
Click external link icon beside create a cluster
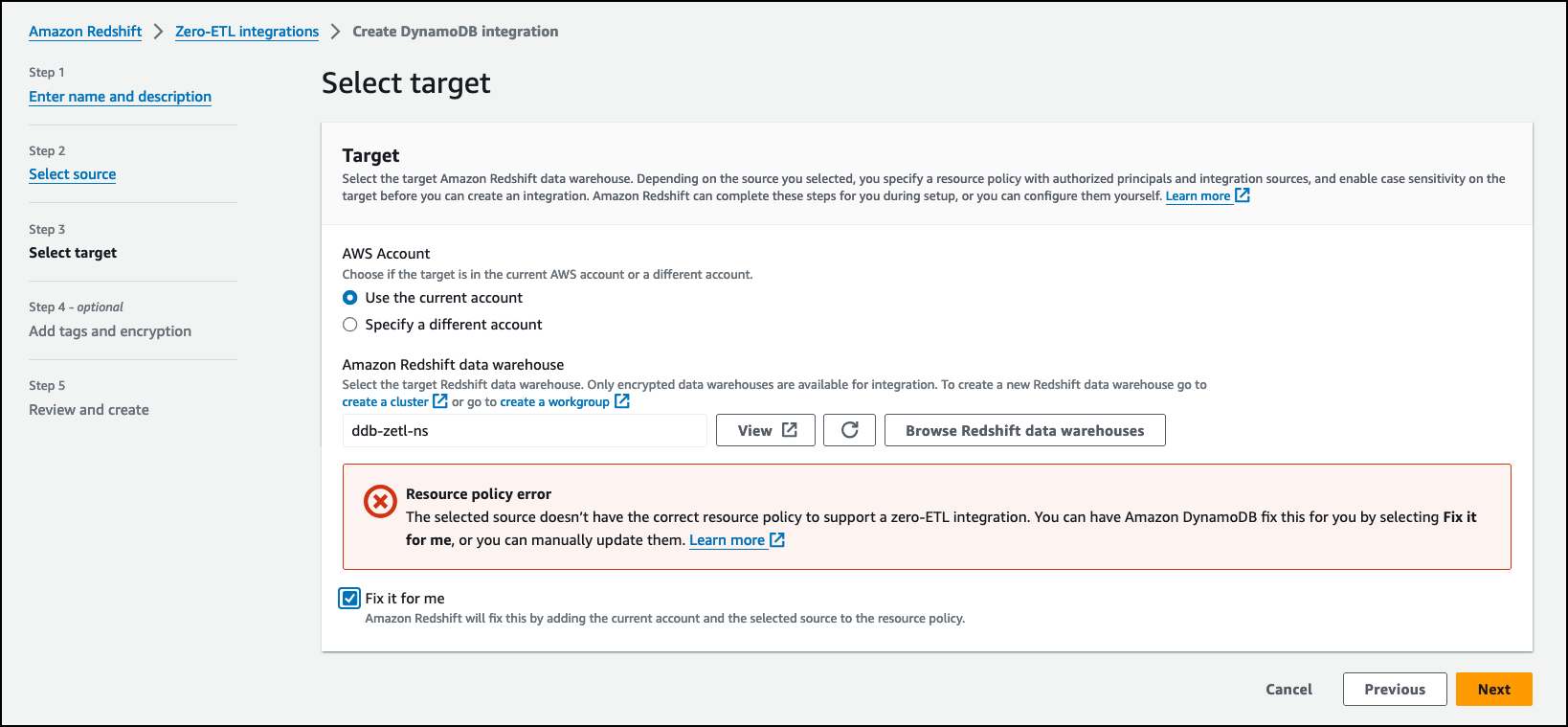(440, 401)
